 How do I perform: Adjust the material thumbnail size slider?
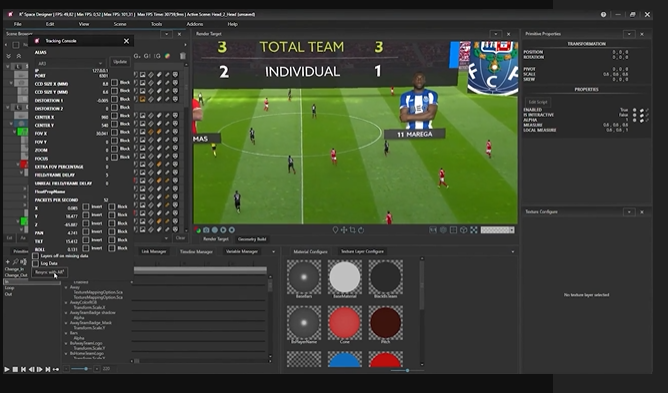(407, 370)
